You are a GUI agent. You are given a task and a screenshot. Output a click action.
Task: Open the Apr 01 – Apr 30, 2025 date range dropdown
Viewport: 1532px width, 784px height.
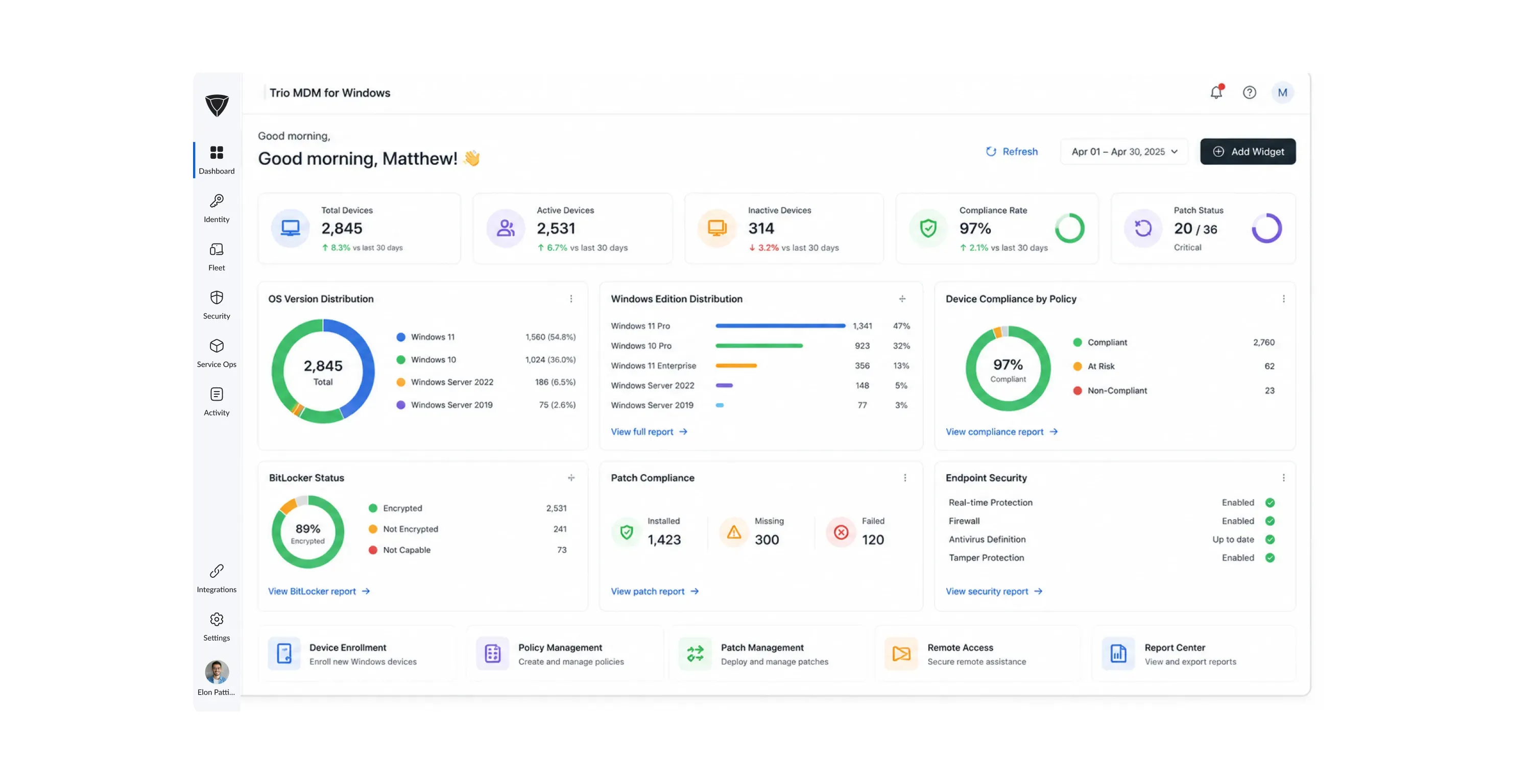coord(1124,152)
